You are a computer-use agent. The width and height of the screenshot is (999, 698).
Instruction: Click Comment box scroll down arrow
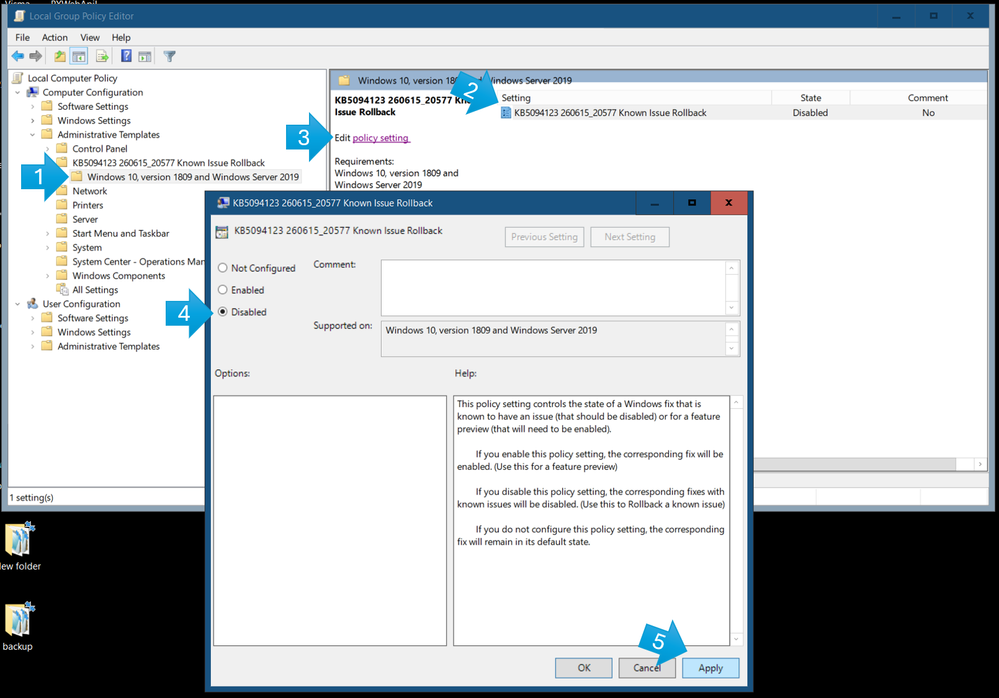point(731,308)
